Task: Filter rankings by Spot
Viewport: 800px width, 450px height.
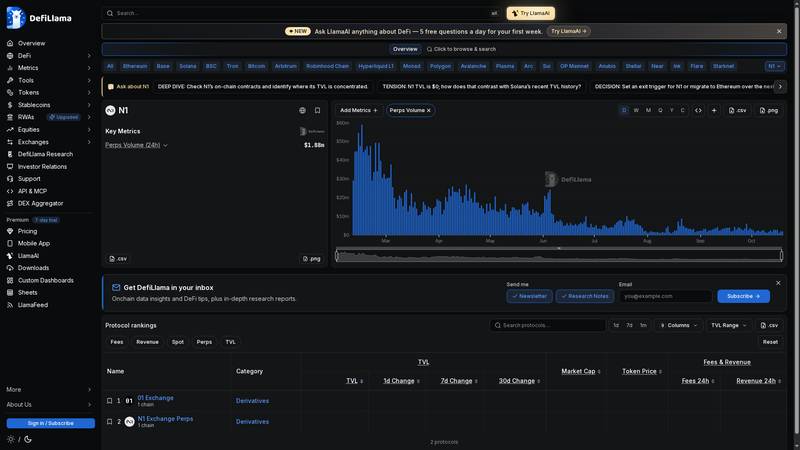Action: click(x=178, y=342)
